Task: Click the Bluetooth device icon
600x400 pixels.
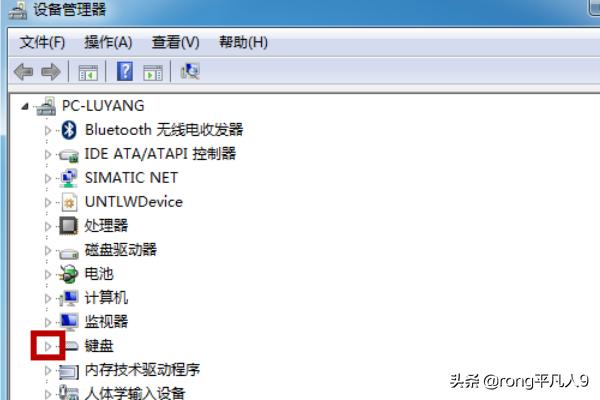Action: (x=69, y=130)
